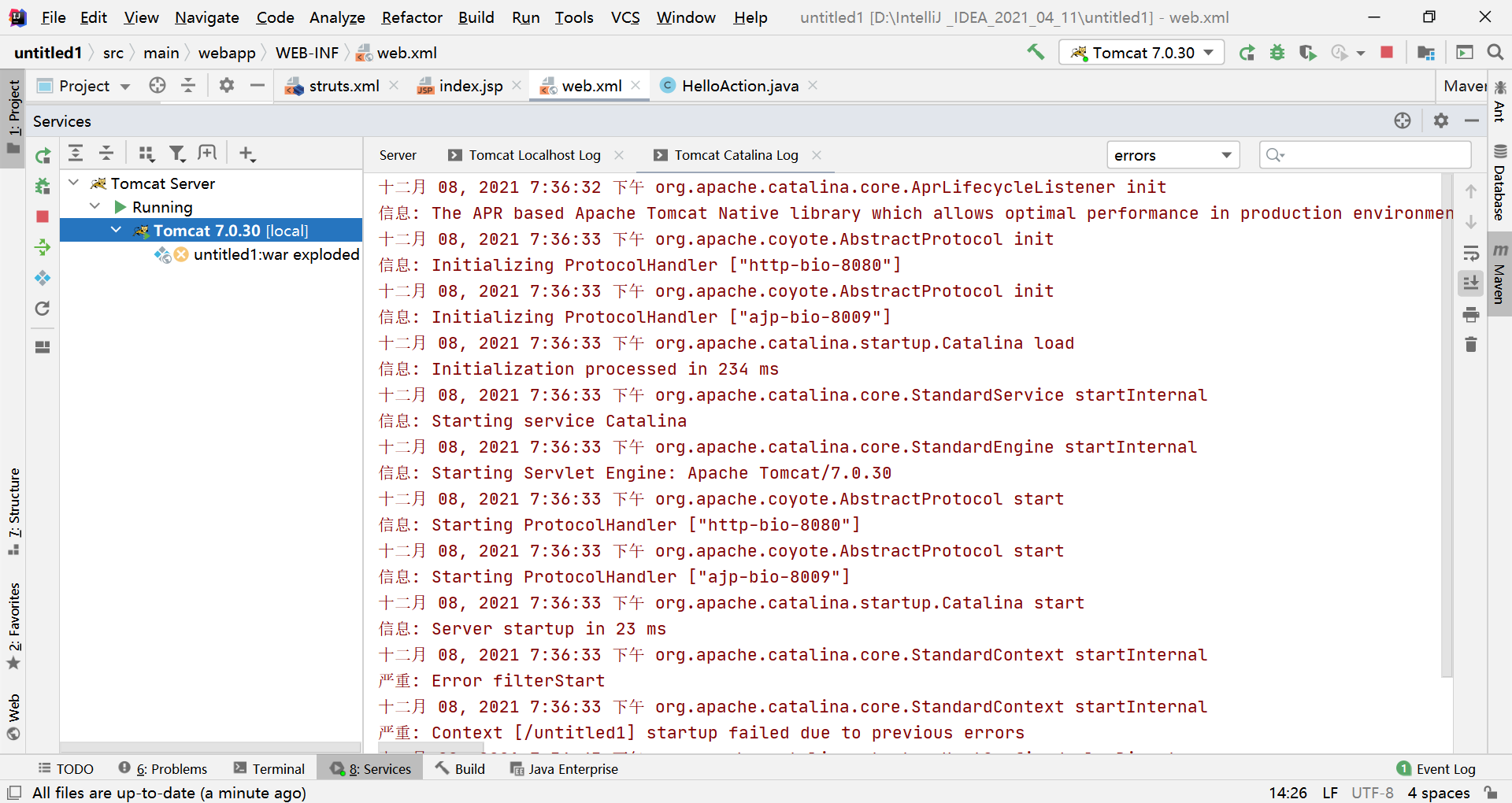Open the errors log filter dropdown
1512x803 pixels.
[1173, 155]
